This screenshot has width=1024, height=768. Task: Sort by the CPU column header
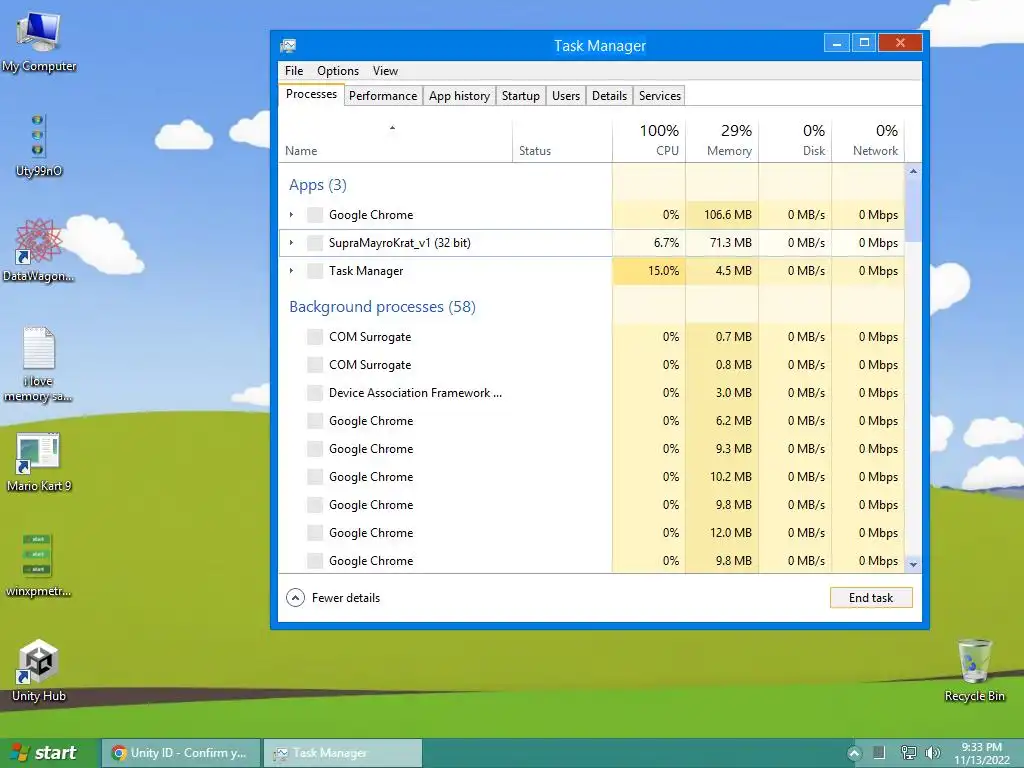coord(648,141)
